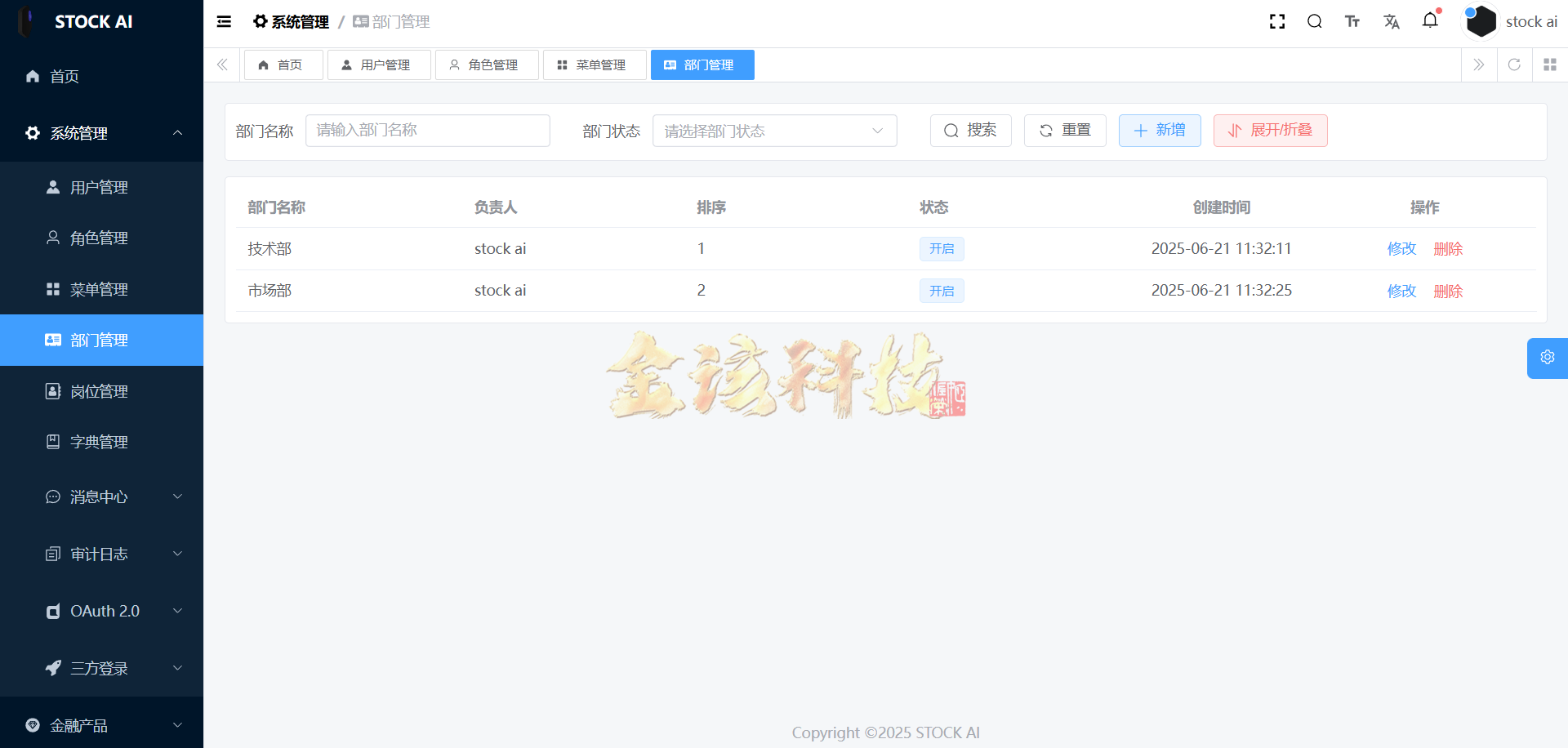Open the language switcher icon

1392,21
